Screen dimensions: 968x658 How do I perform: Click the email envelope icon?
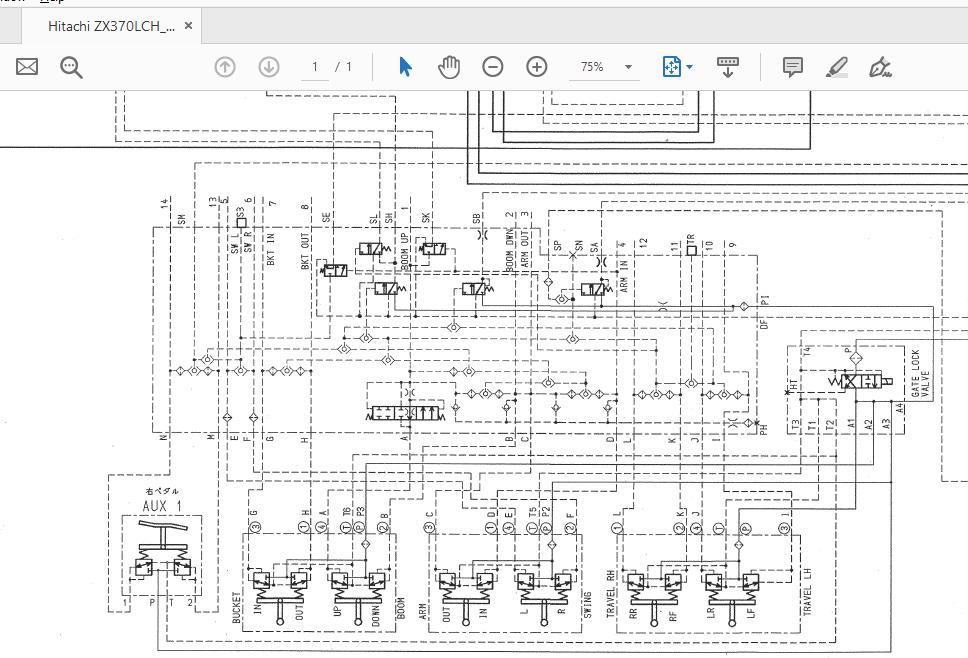point(27,67)
